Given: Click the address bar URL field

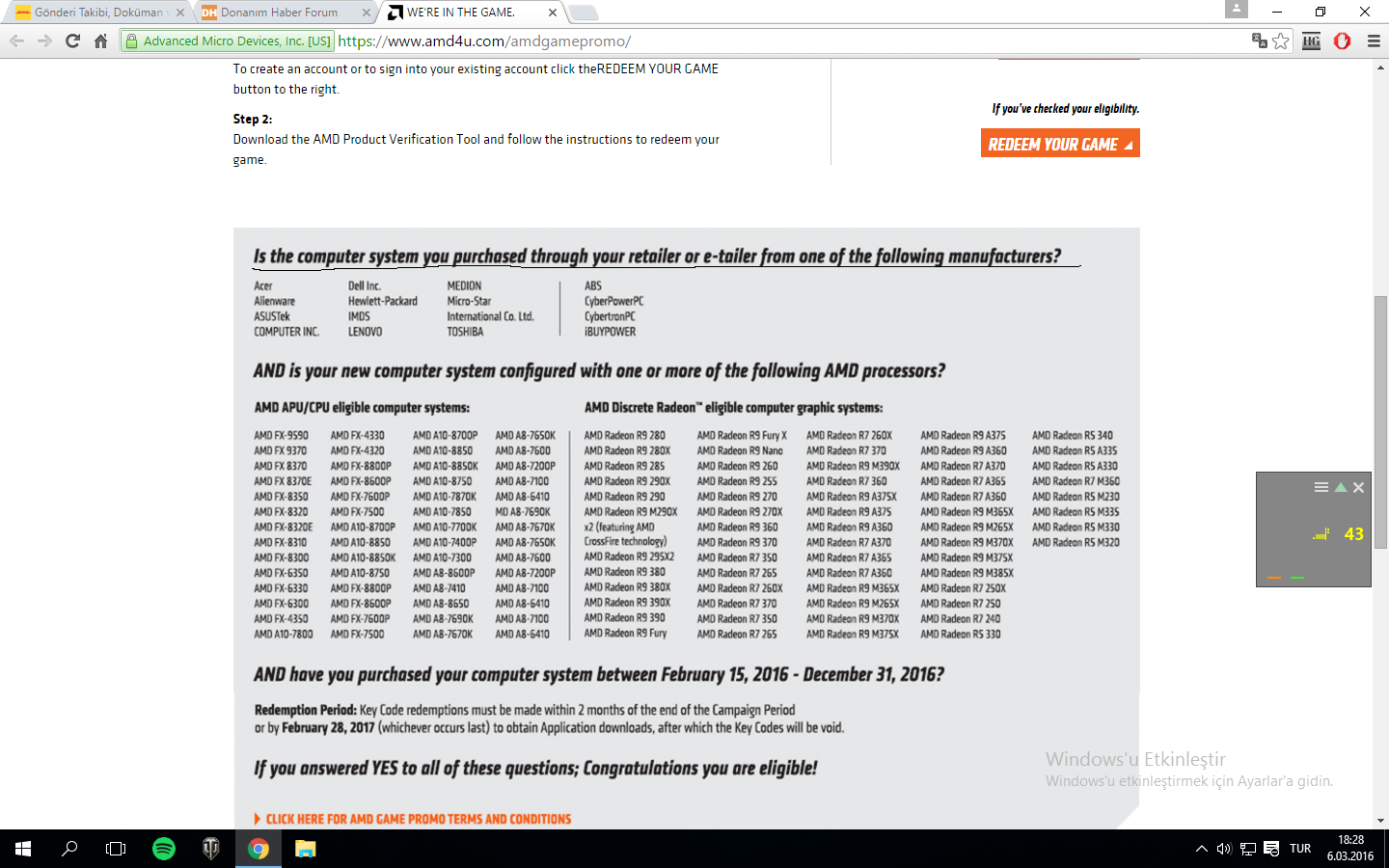Looking at the screenshot, I should pos(791,41).
